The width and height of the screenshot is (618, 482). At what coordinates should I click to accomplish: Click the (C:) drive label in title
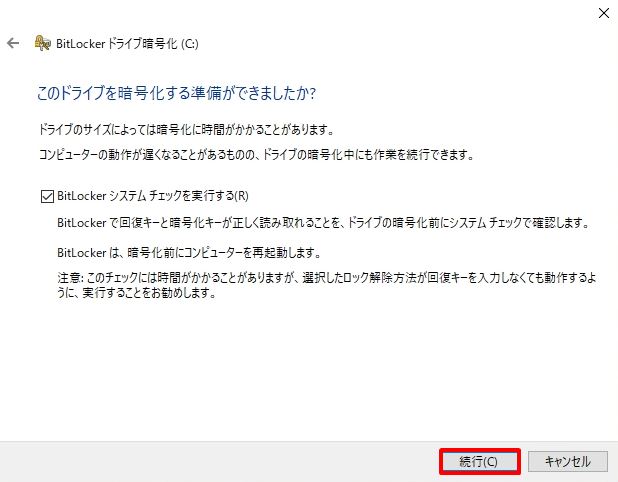tap(190, 43)
